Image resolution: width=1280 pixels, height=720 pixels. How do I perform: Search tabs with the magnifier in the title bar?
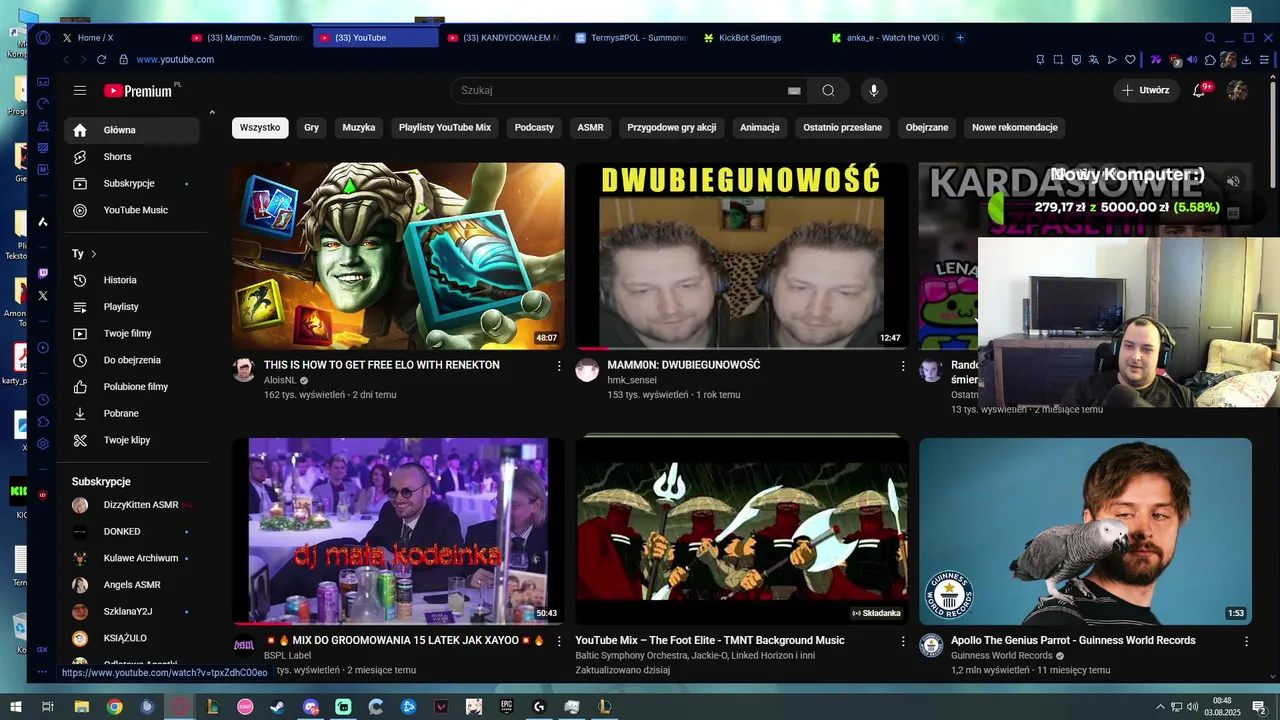point(1210,38)
